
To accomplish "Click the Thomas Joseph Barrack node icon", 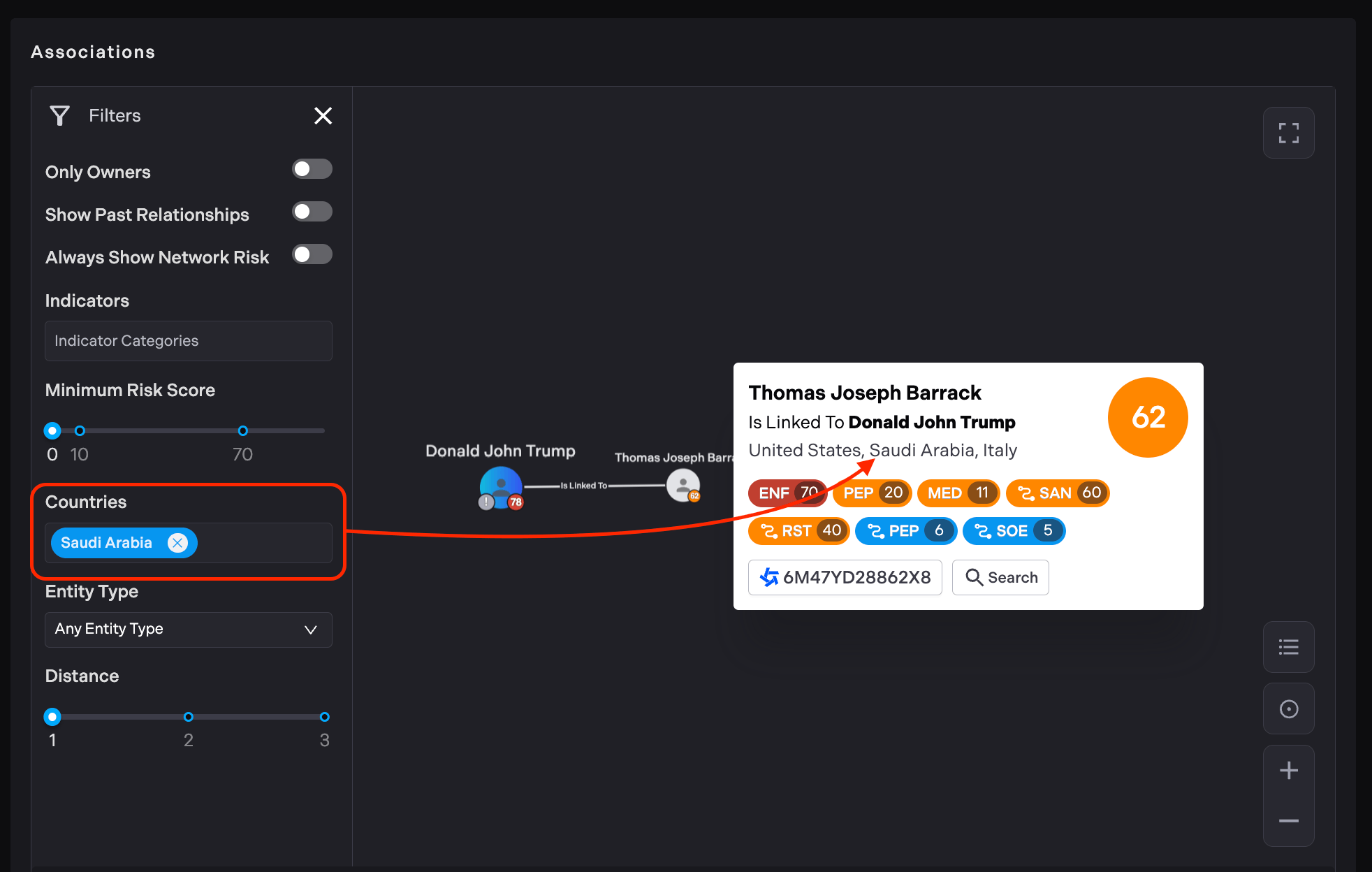I will [683, 485].
